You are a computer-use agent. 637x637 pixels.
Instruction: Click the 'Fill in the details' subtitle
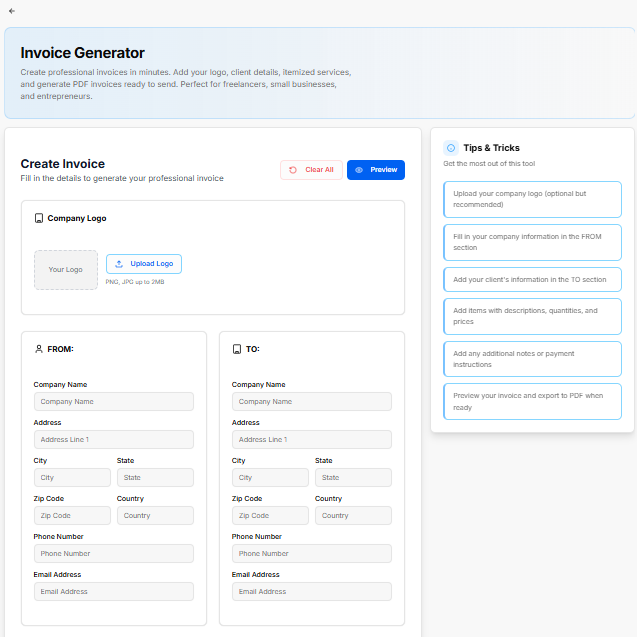(122, 178)
